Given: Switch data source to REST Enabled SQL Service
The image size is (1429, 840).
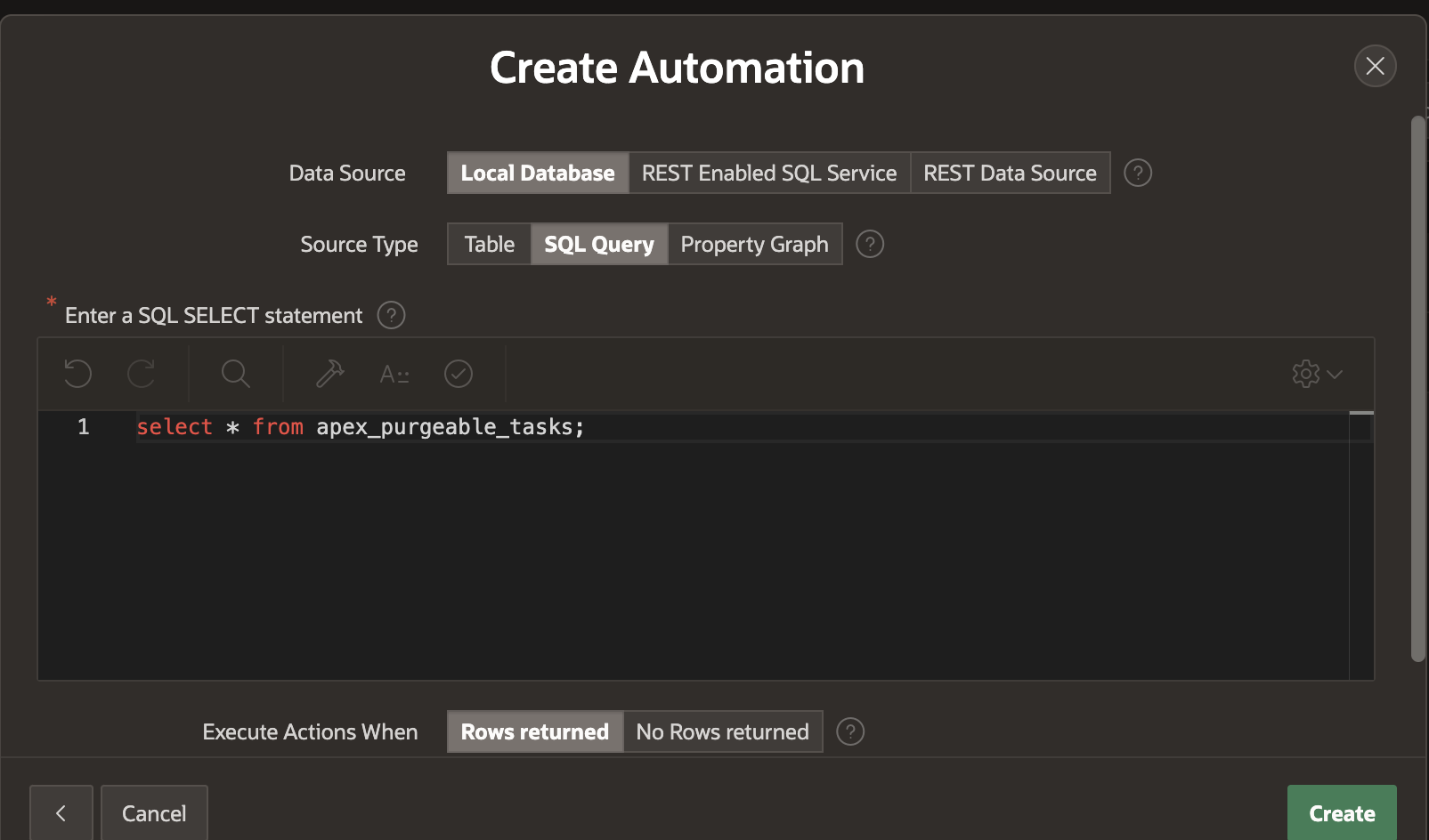Looking at the screenshot, I should [769, 173].
